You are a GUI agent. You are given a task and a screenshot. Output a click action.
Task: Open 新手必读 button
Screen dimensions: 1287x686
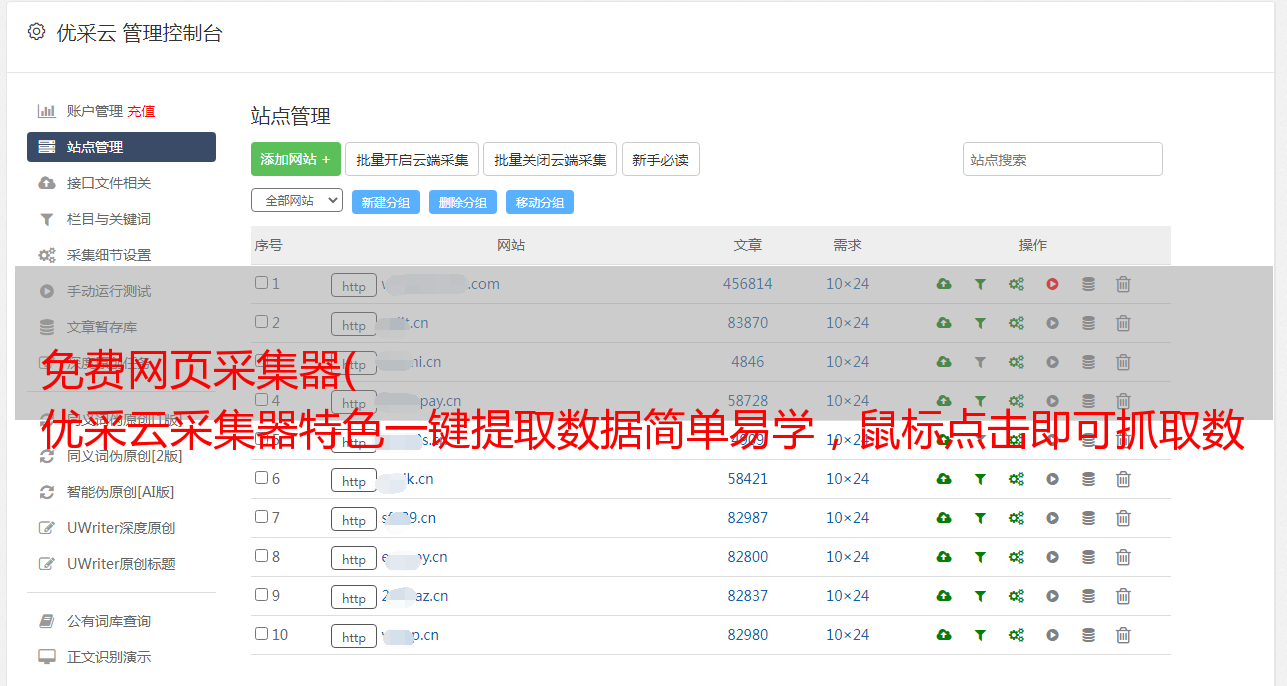(661, 159)
